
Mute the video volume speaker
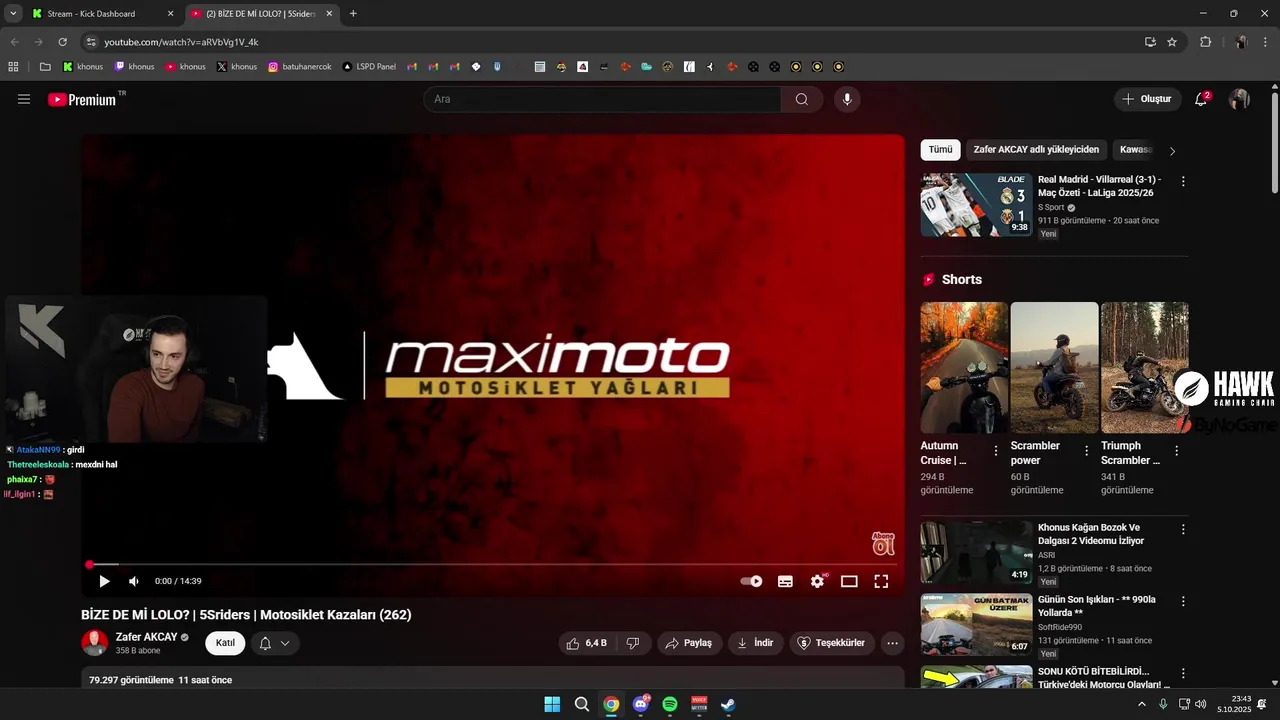[x=134, y=581]
